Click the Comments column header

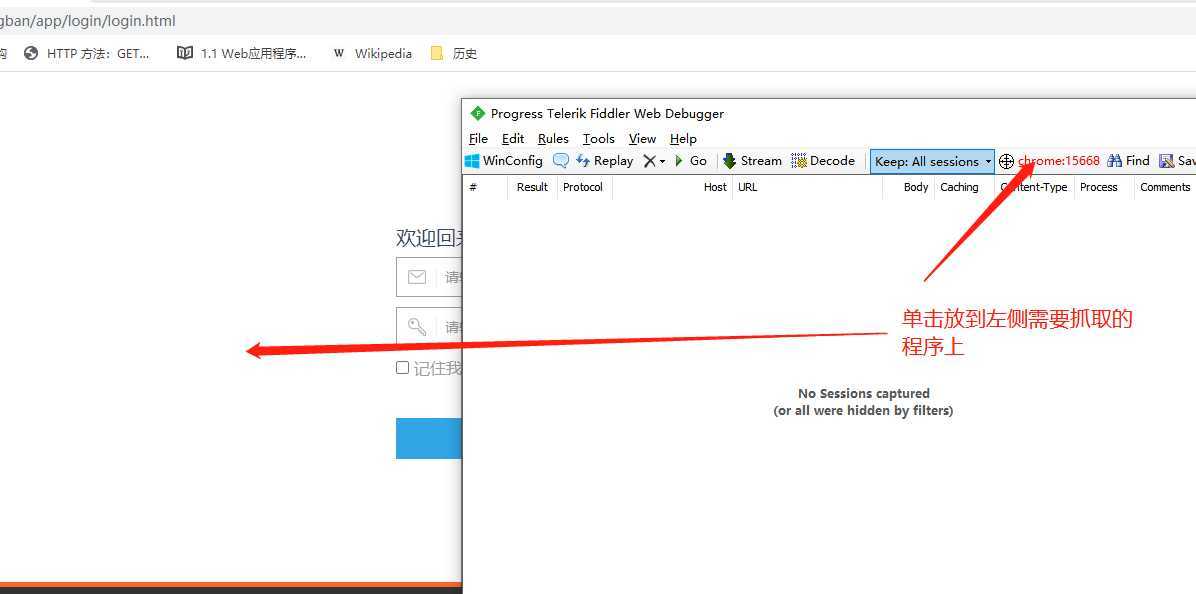1165,188
